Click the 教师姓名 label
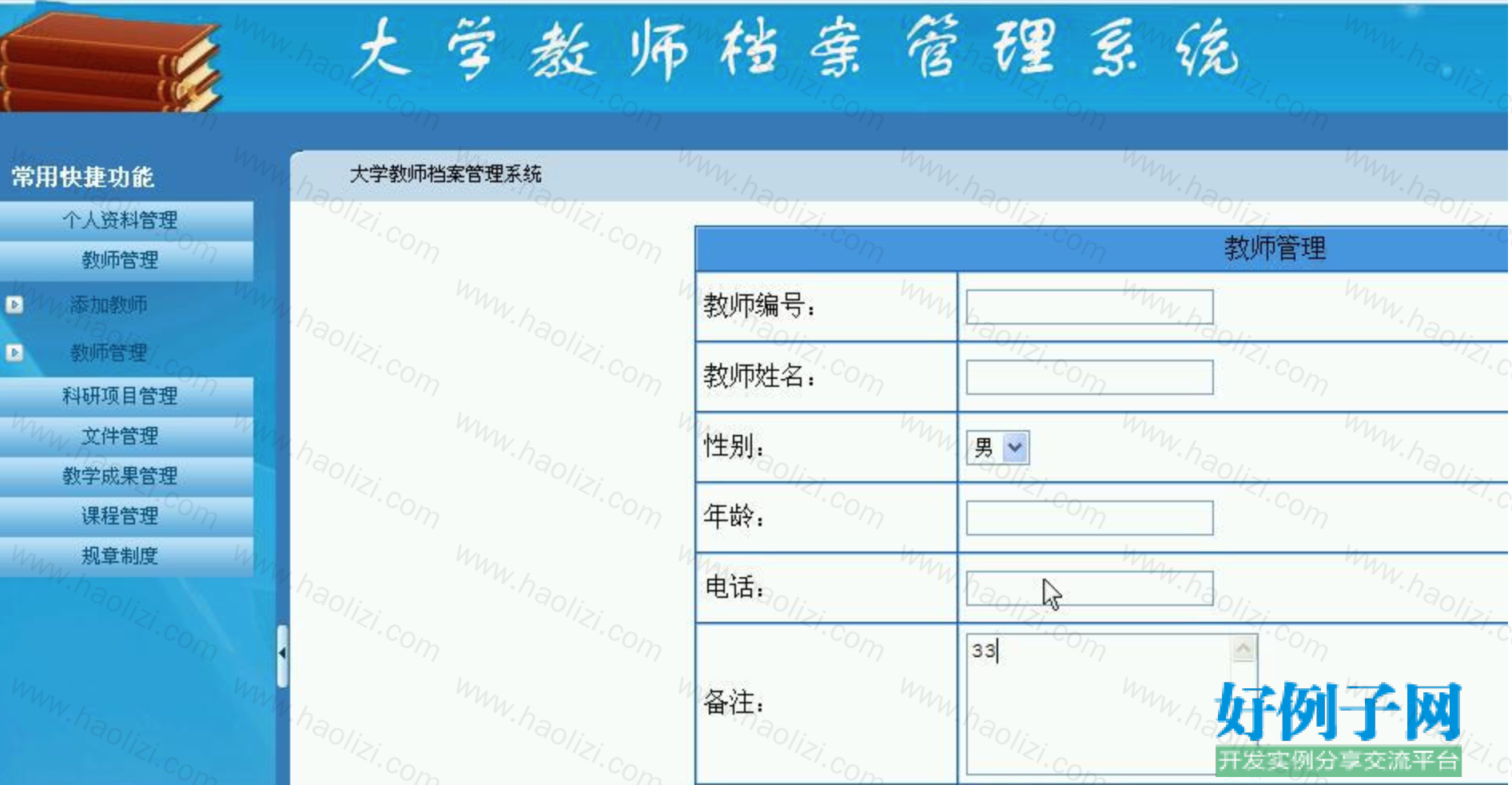This screenshot has width=1512, height=785. (x=759, y=376)
